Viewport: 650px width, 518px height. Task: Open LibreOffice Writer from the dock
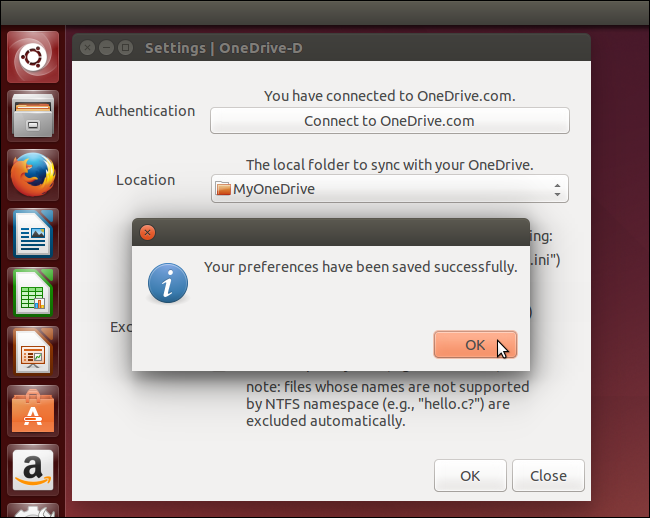tap(33, 234)
